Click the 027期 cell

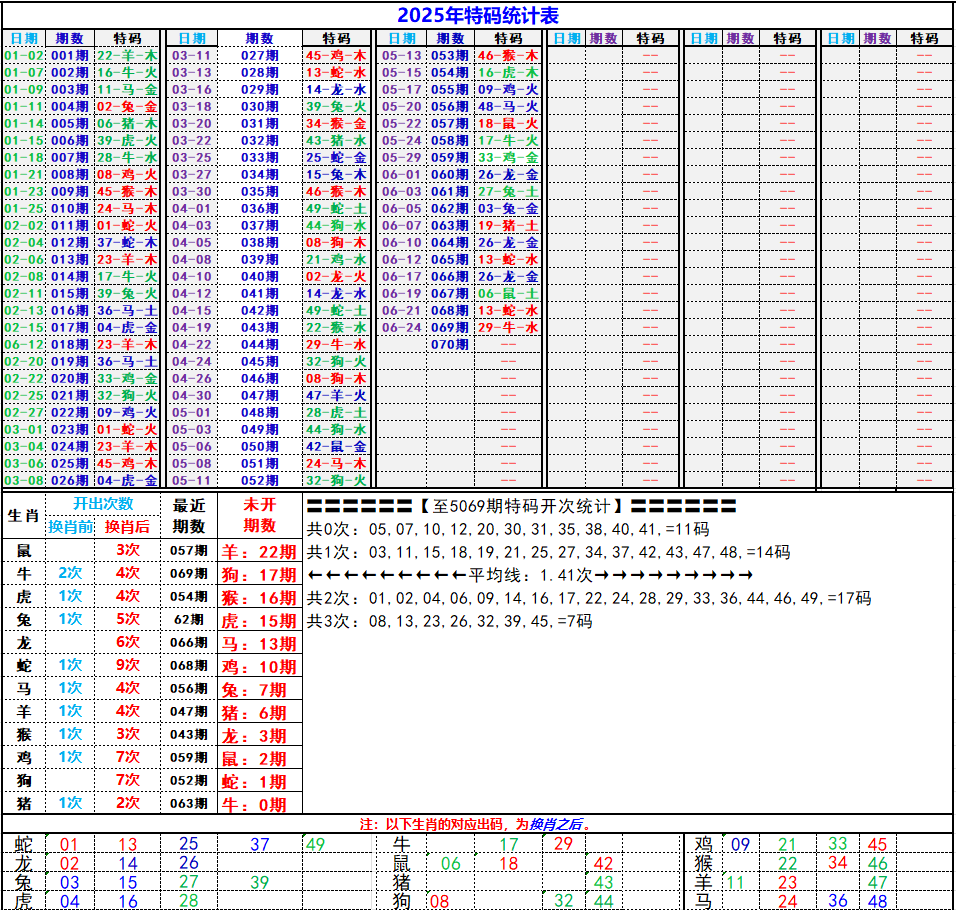click(x=259, y=56)
